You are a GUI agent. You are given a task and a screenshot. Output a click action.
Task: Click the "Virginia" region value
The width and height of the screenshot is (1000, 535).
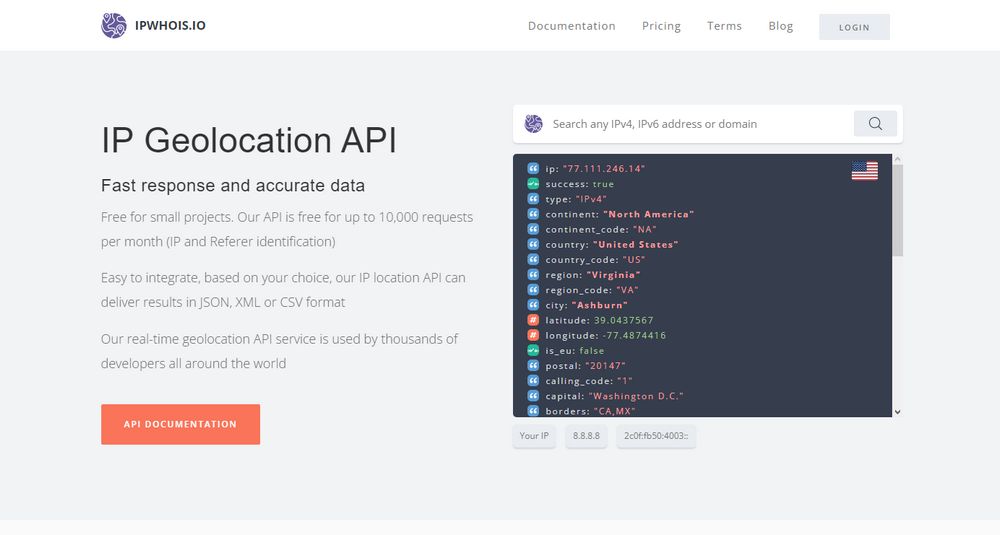[613, 275]
